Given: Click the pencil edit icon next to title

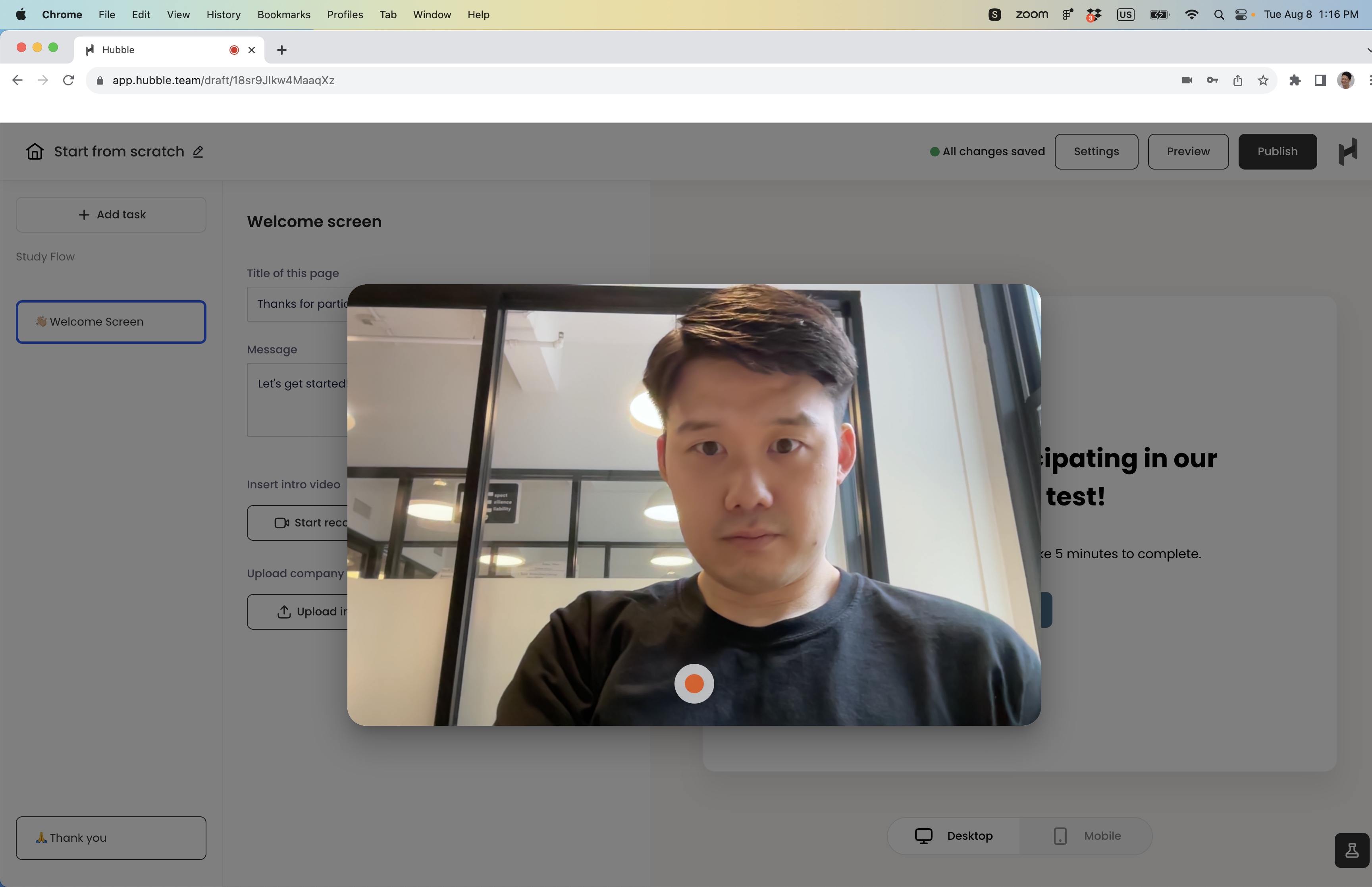Looking at the screenshot, I should pos(198,152).
